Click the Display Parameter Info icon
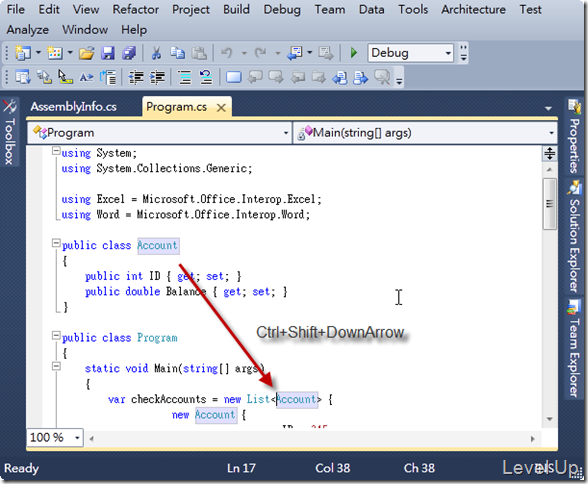The image size is (588, 484). 44,77
